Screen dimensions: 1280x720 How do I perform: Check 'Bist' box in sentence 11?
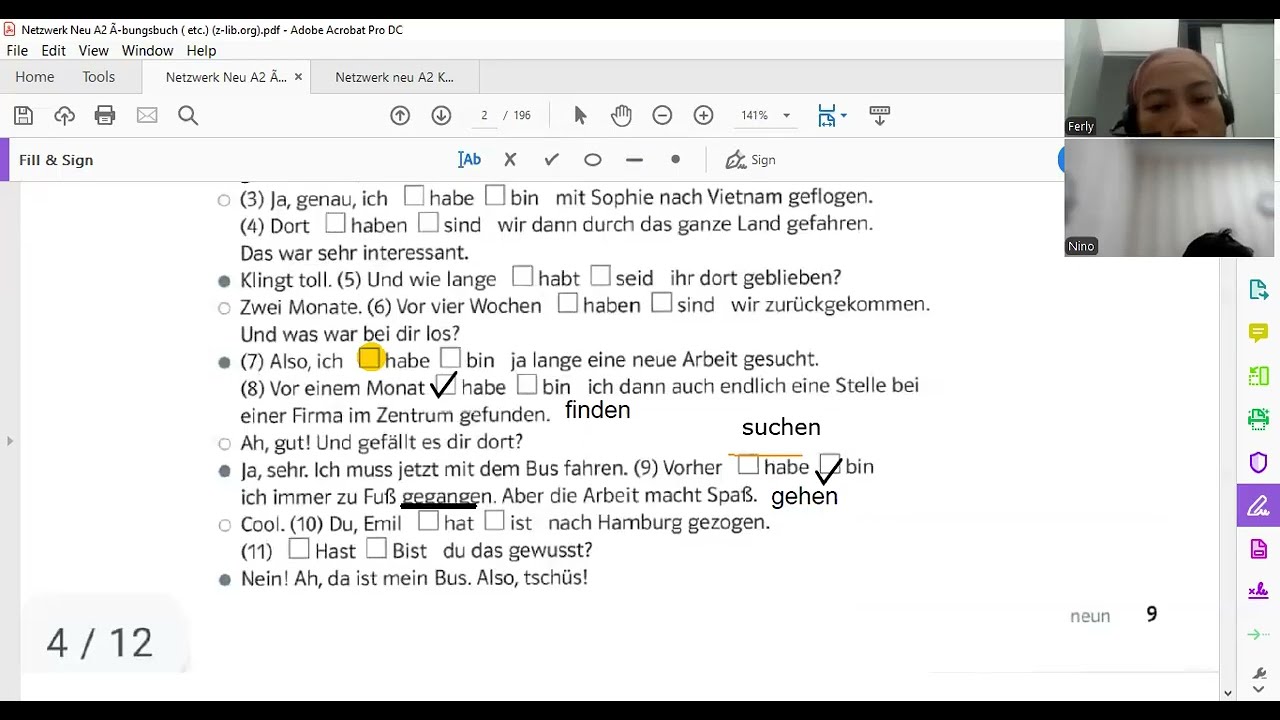click(x=376, y=548)
